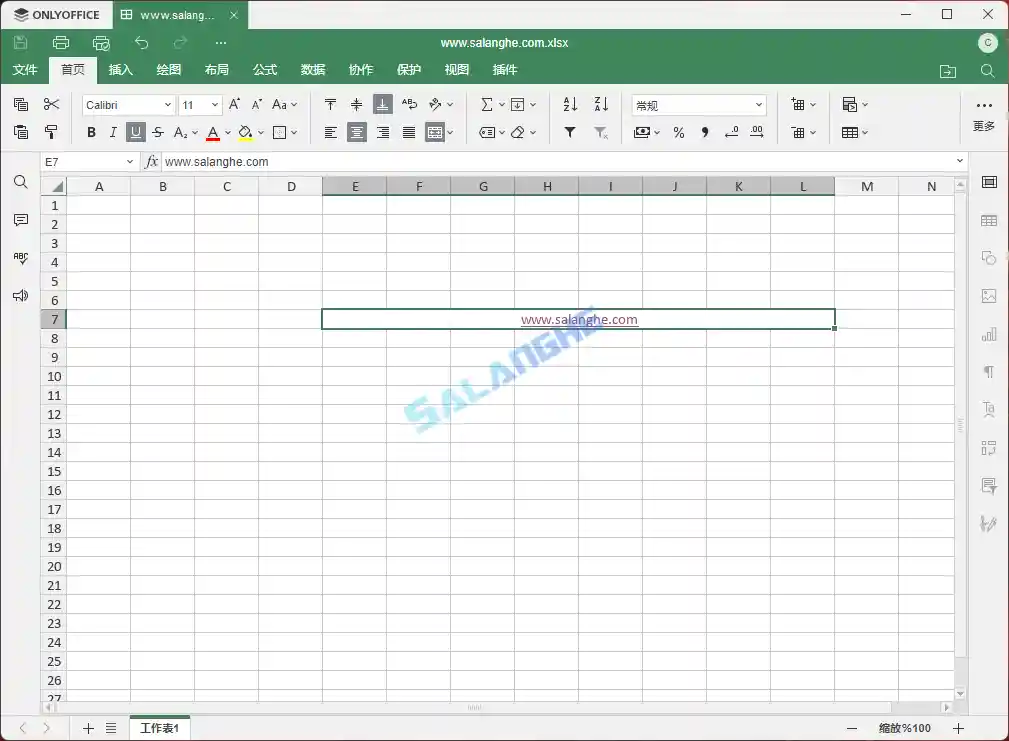Switch to the 插入 ribbon tab
The height and width of the screenshot is (741, 1009).
coord(120,70)
